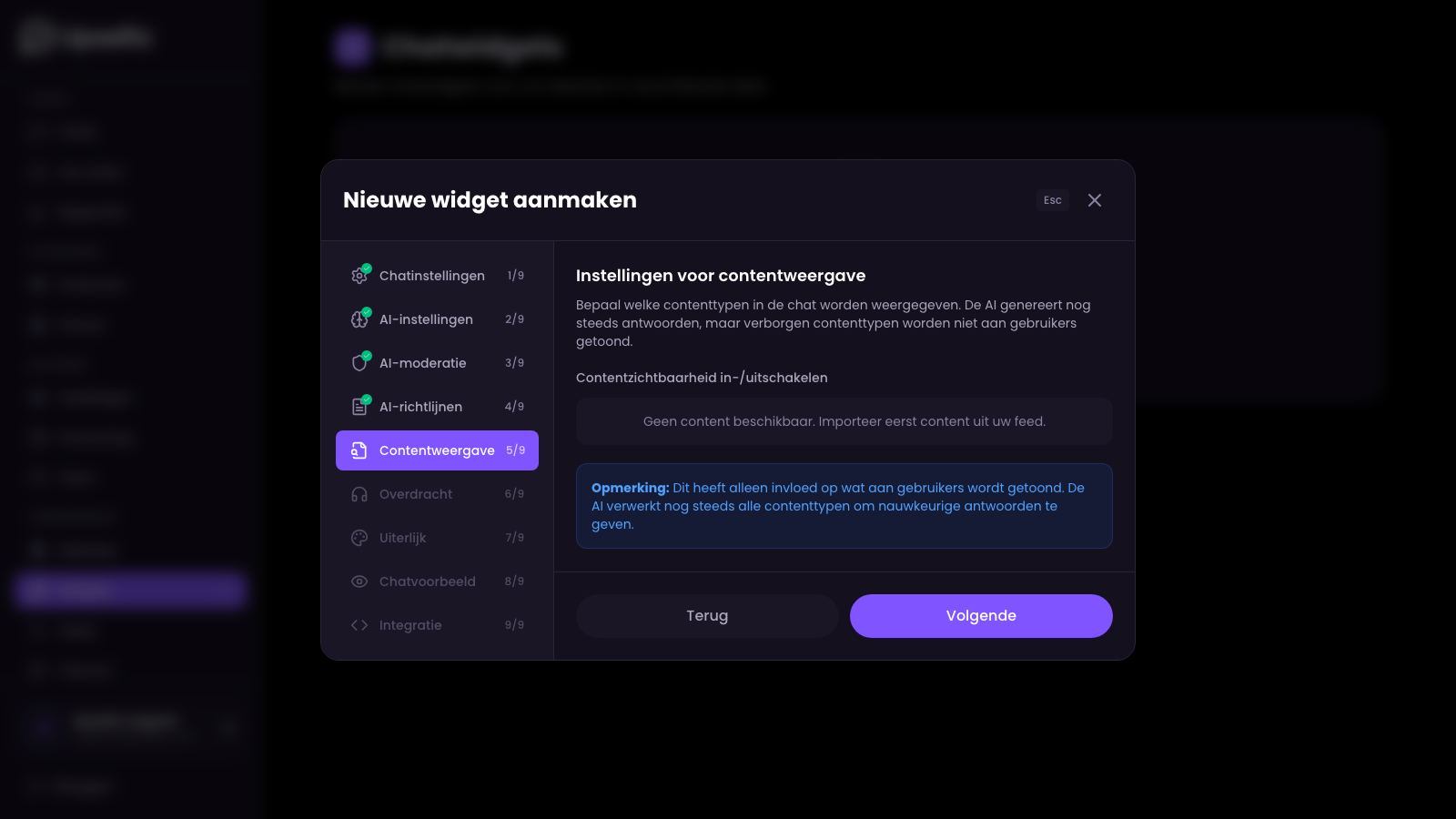Viewport: 1456px width, 819px height.
Task: Click the green checkmark on AI-richtlijnen
Action: (x=367, y=399)
